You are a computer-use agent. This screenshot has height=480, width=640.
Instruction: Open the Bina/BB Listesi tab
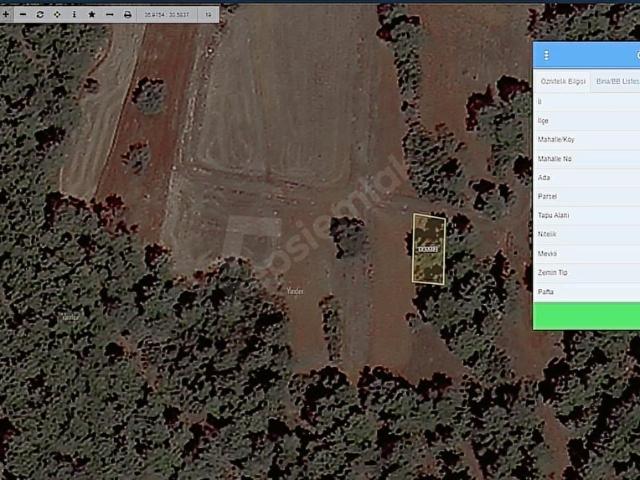click(617, 81)
